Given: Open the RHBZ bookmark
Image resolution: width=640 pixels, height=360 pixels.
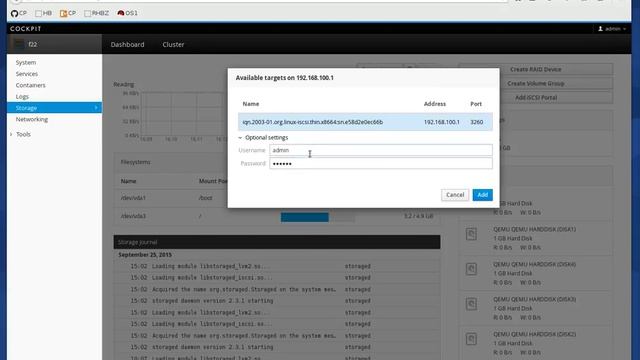Looking at the screenshot, I should click(x=96, y=13).
